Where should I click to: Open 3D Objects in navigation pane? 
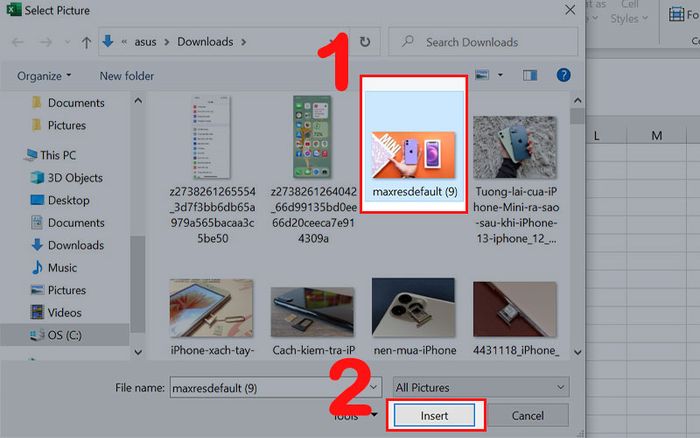coord(67,178)
